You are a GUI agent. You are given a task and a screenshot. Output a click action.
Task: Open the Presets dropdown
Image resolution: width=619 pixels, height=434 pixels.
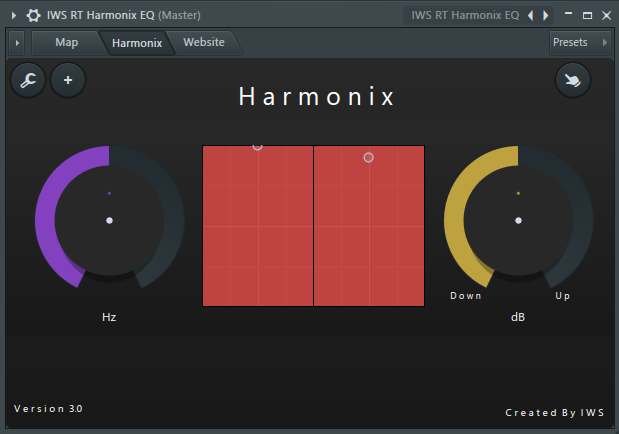point(580,42)
